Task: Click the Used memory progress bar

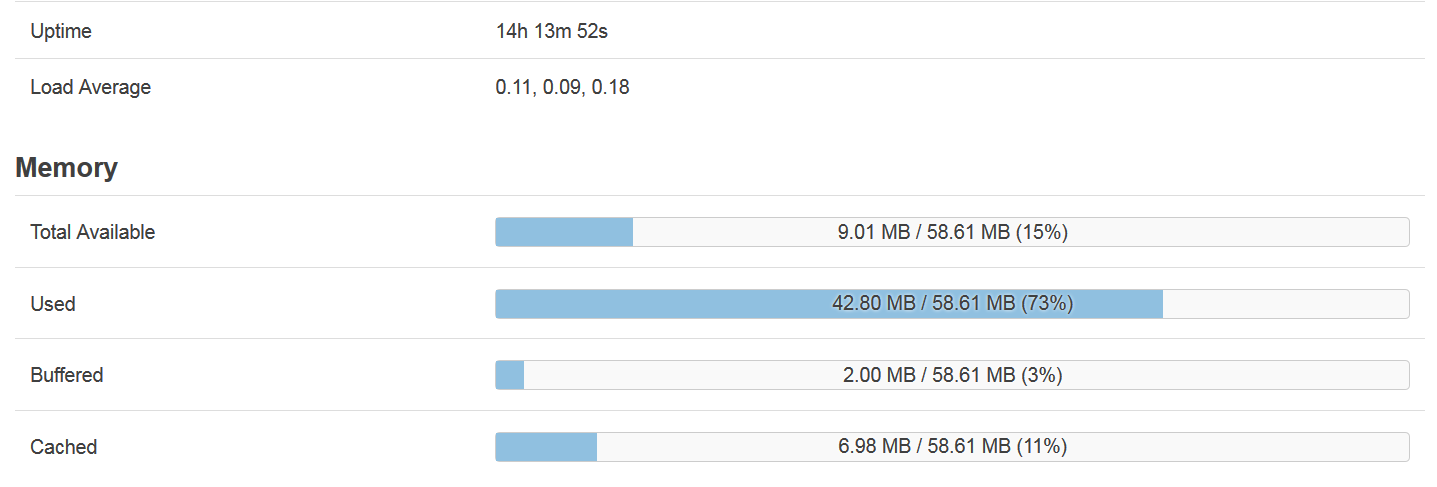Action: pos(952,304)
